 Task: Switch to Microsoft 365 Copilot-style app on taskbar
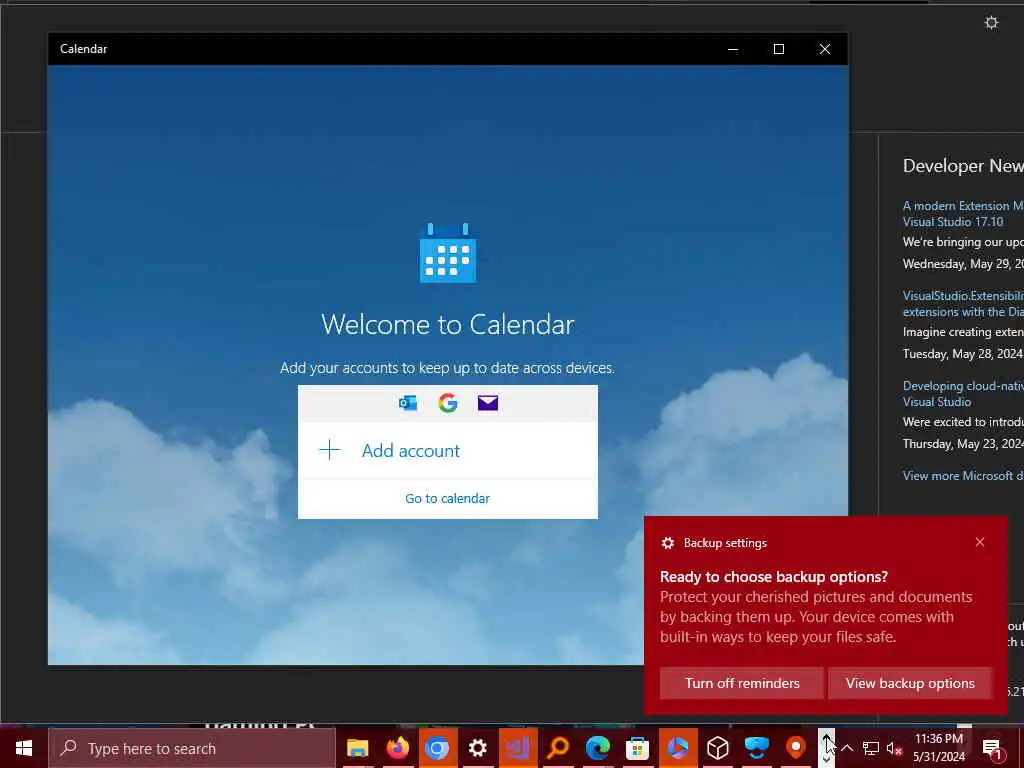point(678,748)
